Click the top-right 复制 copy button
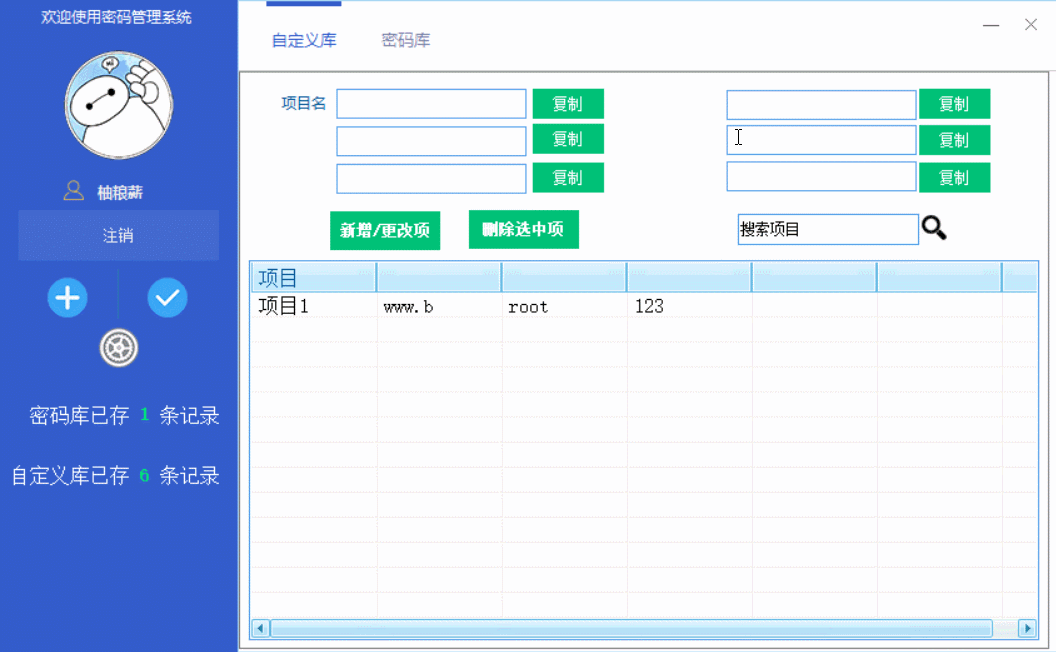Viewport: 1056px width, 652px height. coord(955,103)
